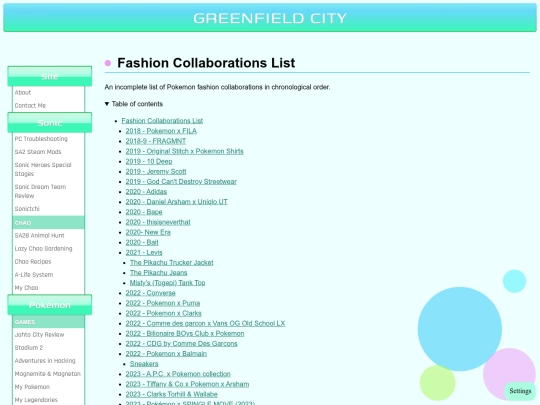Jump to 2018-9 - FRAGMNT section

coord(156,141)
